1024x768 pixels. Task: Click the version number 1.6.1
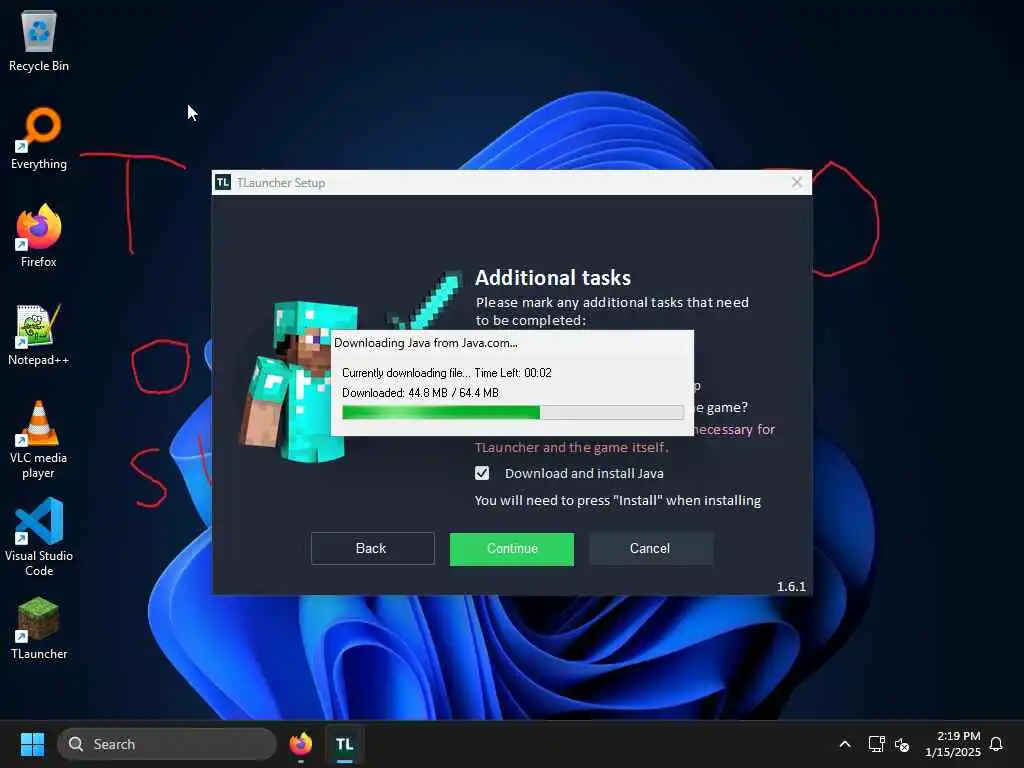click(791, 586)
